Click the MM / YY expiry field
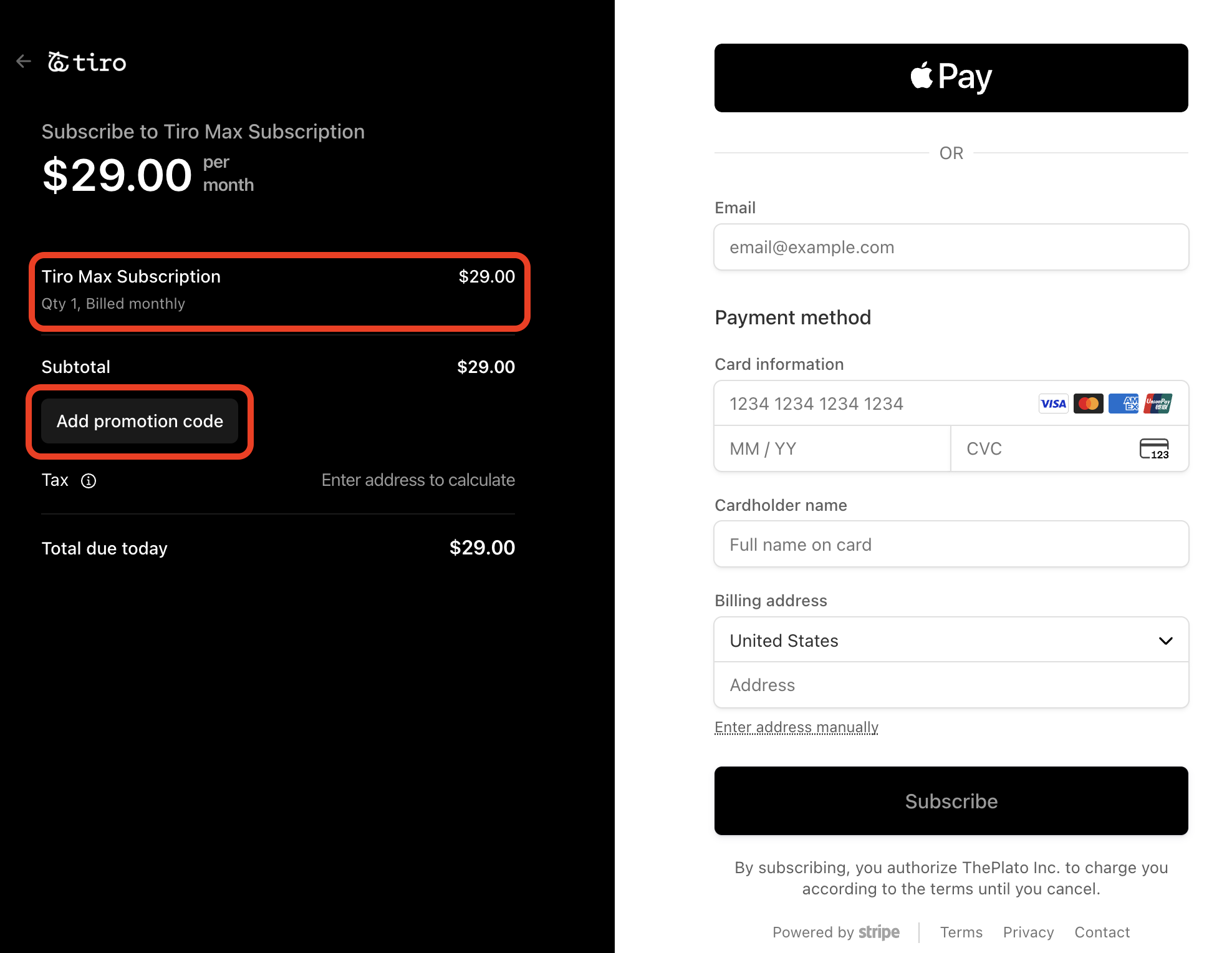 [832, 448]
